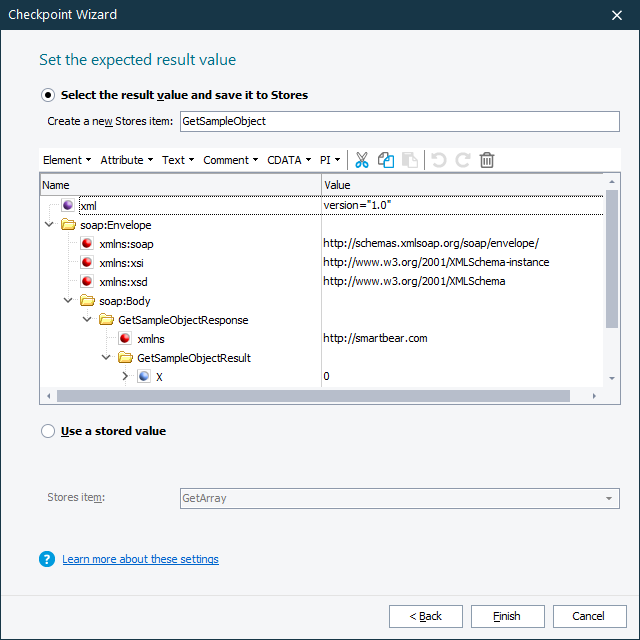Select the 'save it to Stores' radio button
Viewport: 640px width, 640px height.
coord(48,95)
